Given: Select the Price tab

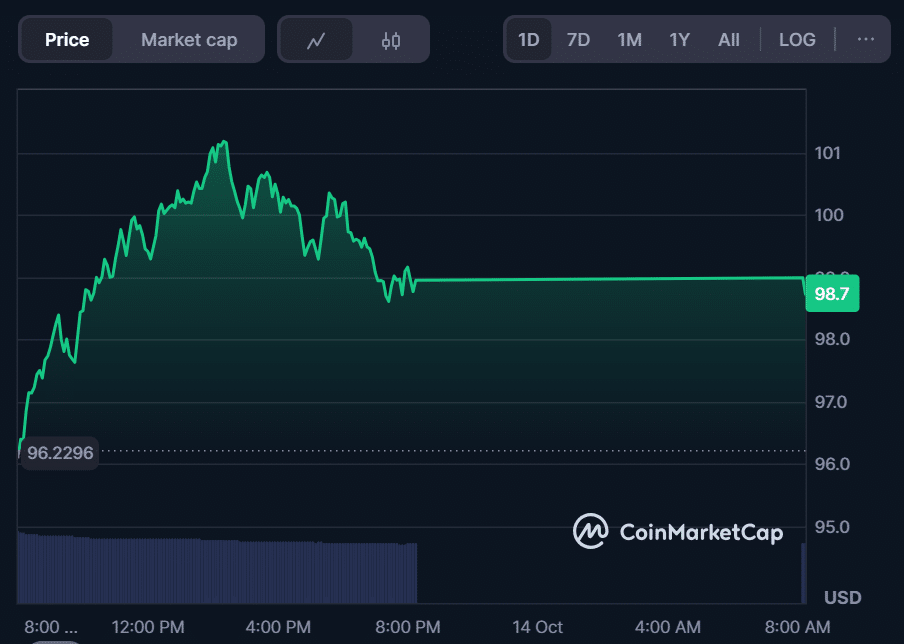Looking at the screenshot, I should pos(67,40).
